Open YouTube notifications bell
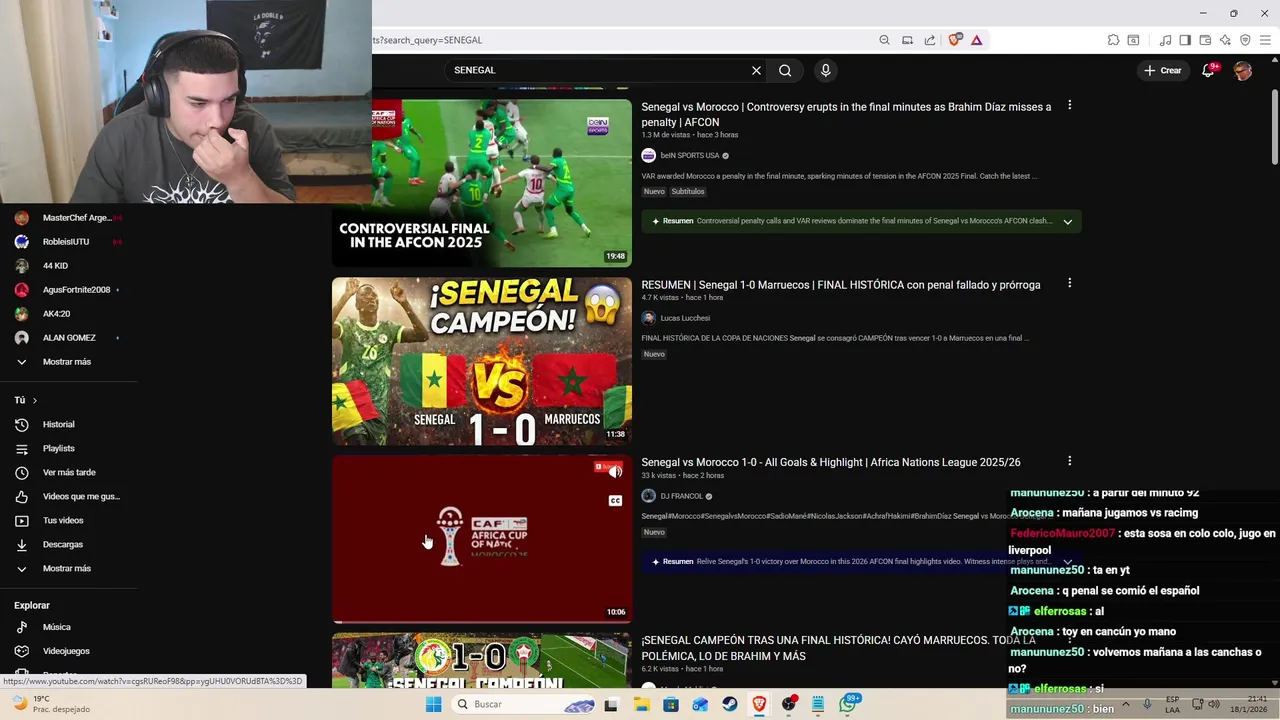This screenshot has height=720, width=1280. pyautogui.click(x=1208, y=70)
